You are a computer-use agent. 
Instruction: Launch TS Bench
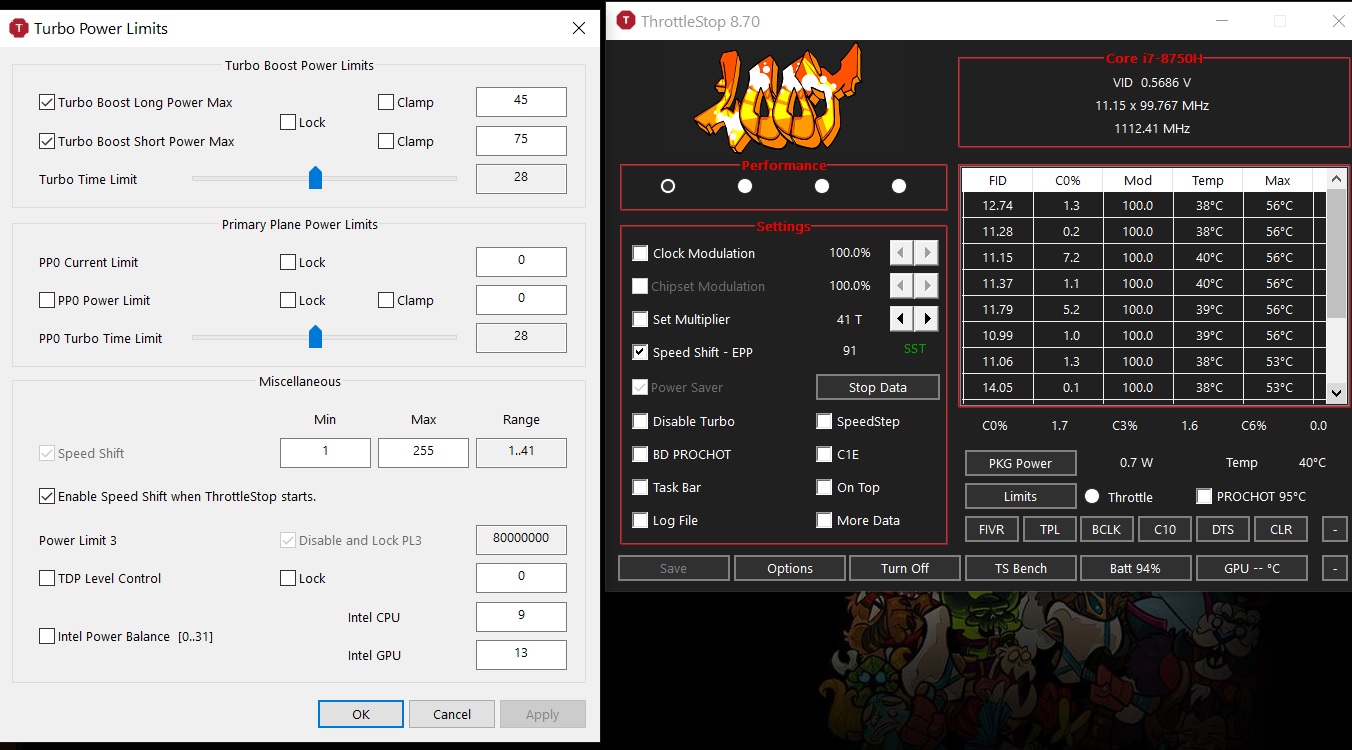[x=1021, y=568]
